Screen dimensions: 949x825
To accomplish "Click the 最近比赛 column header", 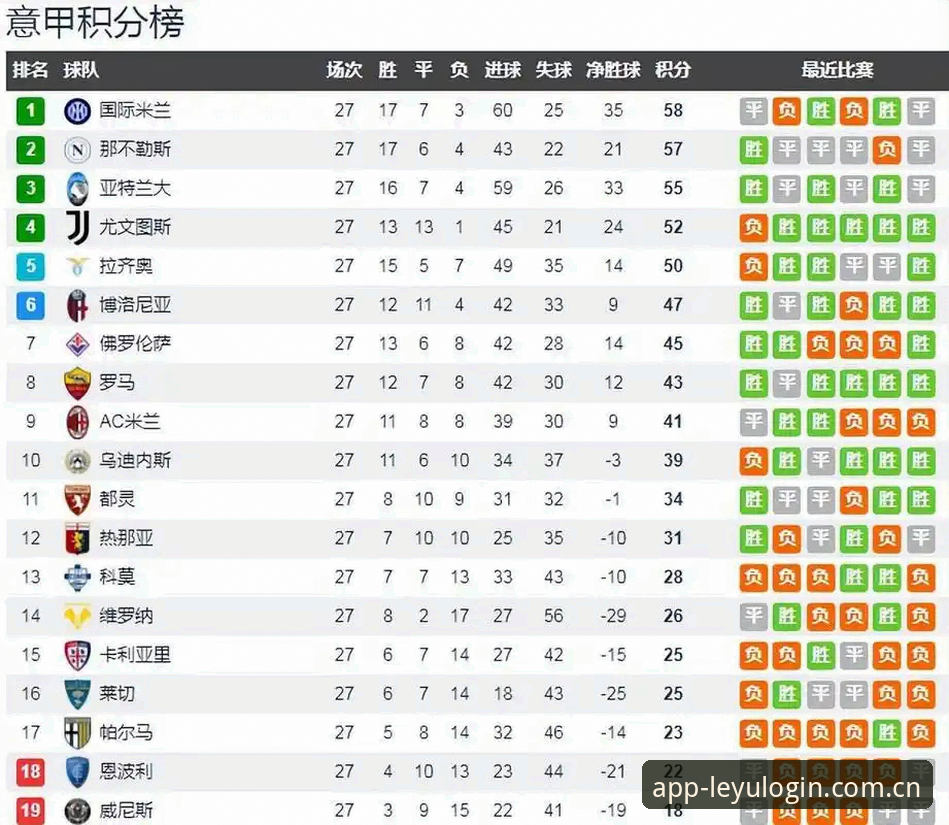I will point(837,70).
